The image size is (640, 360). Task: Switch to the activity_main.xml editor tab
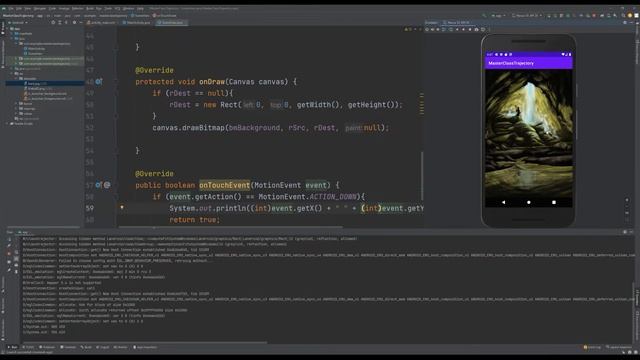(101, 23)
